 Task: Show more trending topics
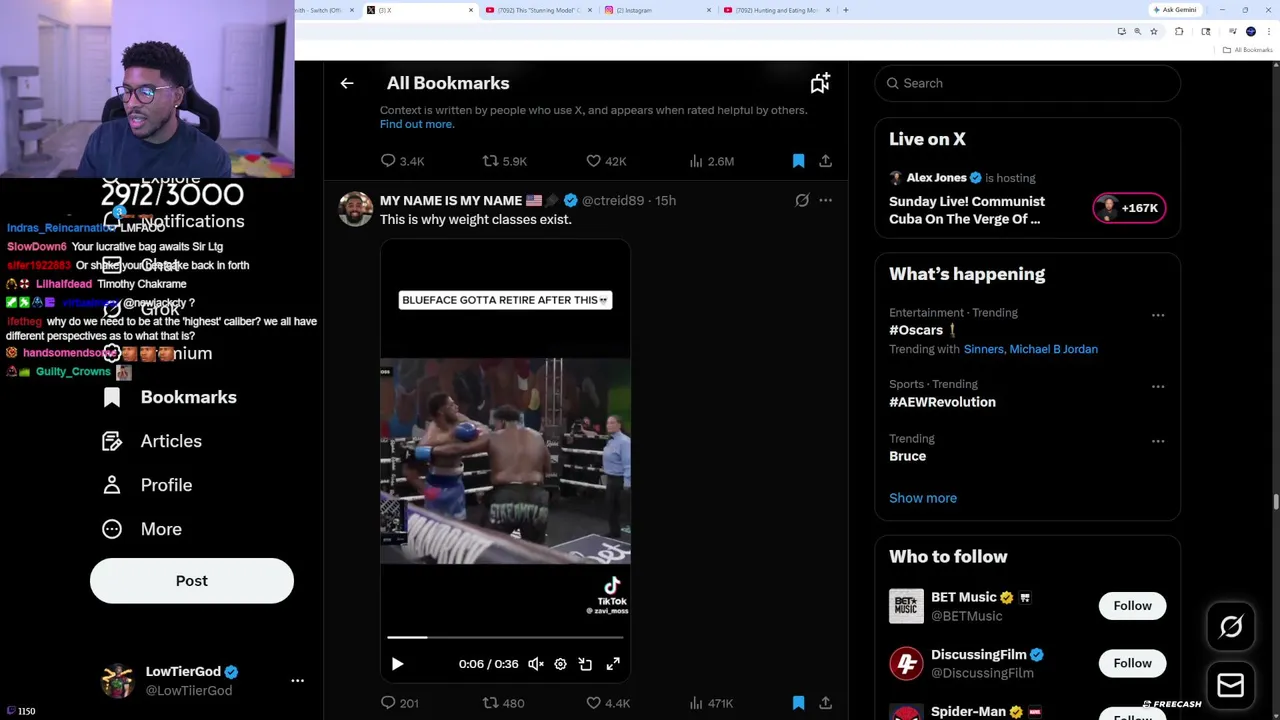[923, 498]
